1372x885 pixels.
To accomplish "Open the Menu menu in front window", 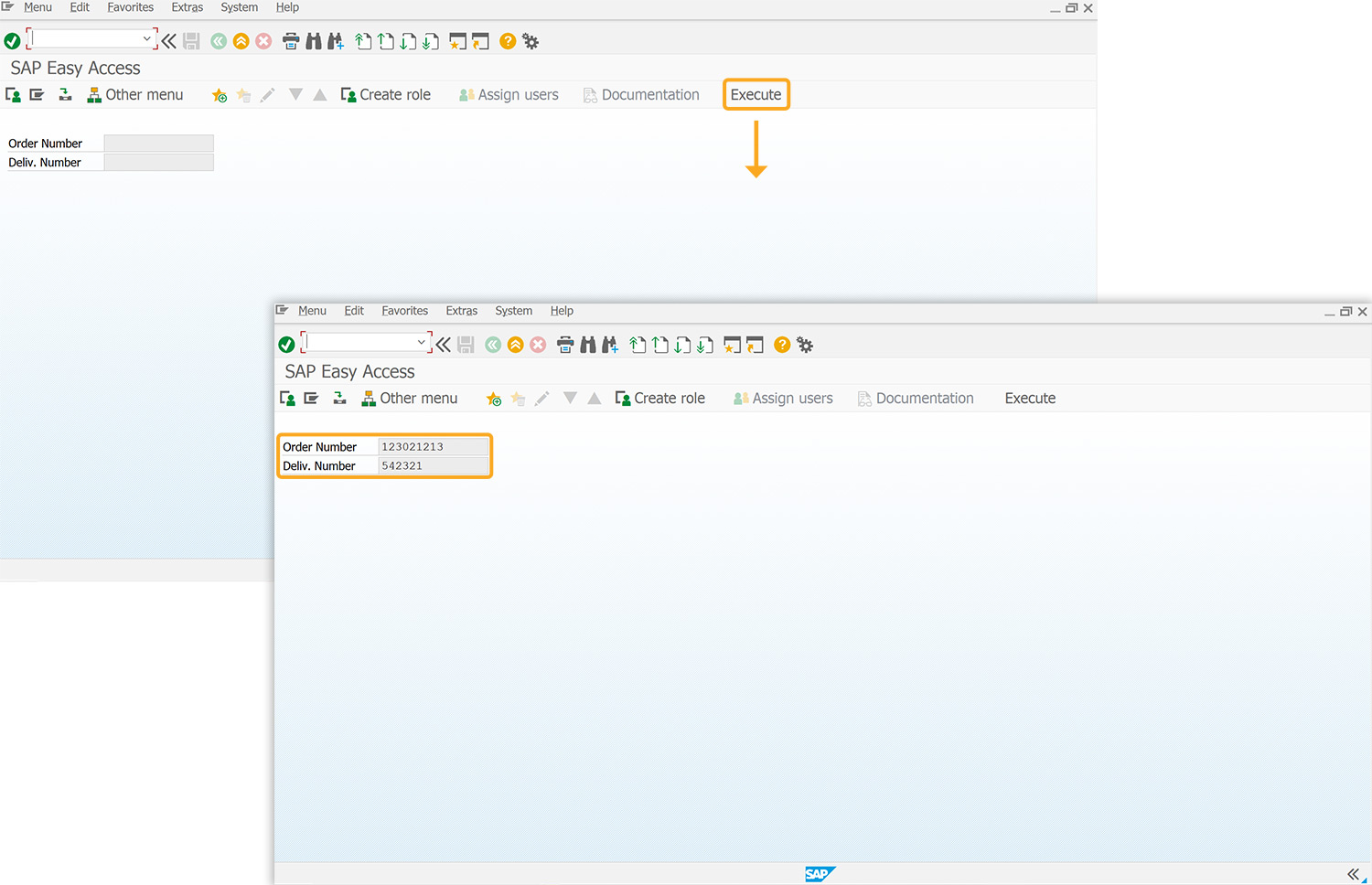I will [312, 311].
